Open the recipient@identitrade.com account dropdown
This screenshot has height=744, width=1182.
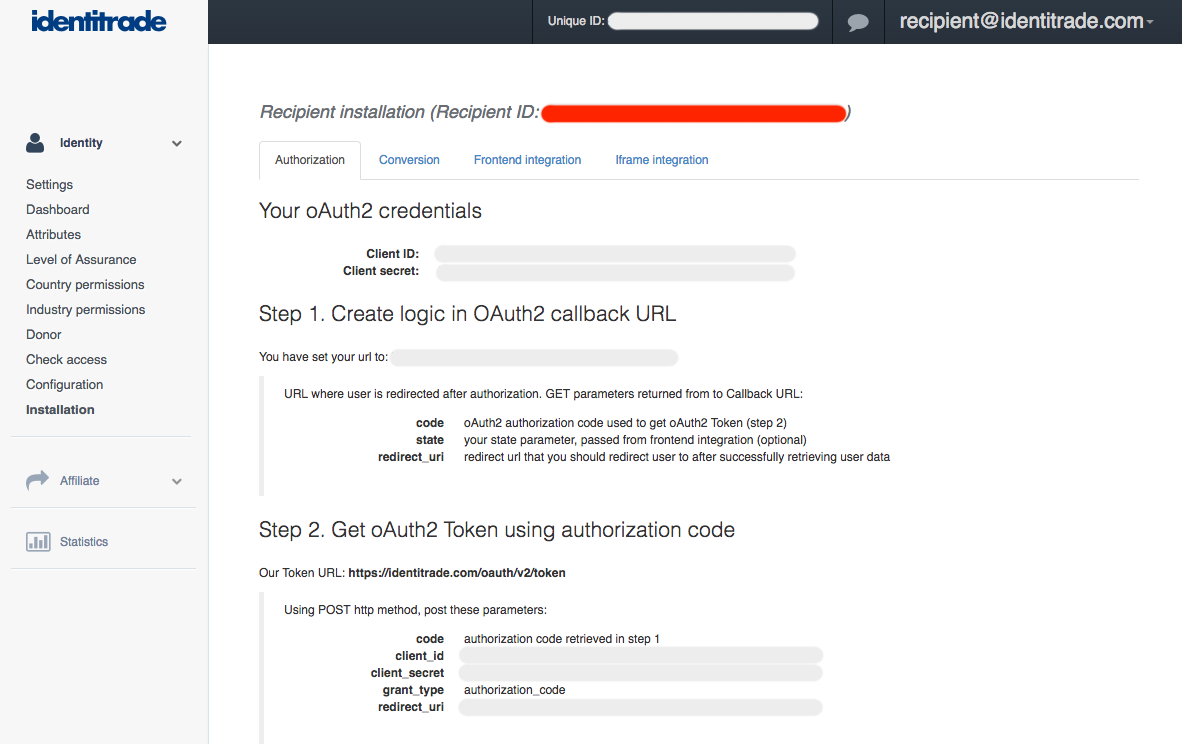point(1026,21)
